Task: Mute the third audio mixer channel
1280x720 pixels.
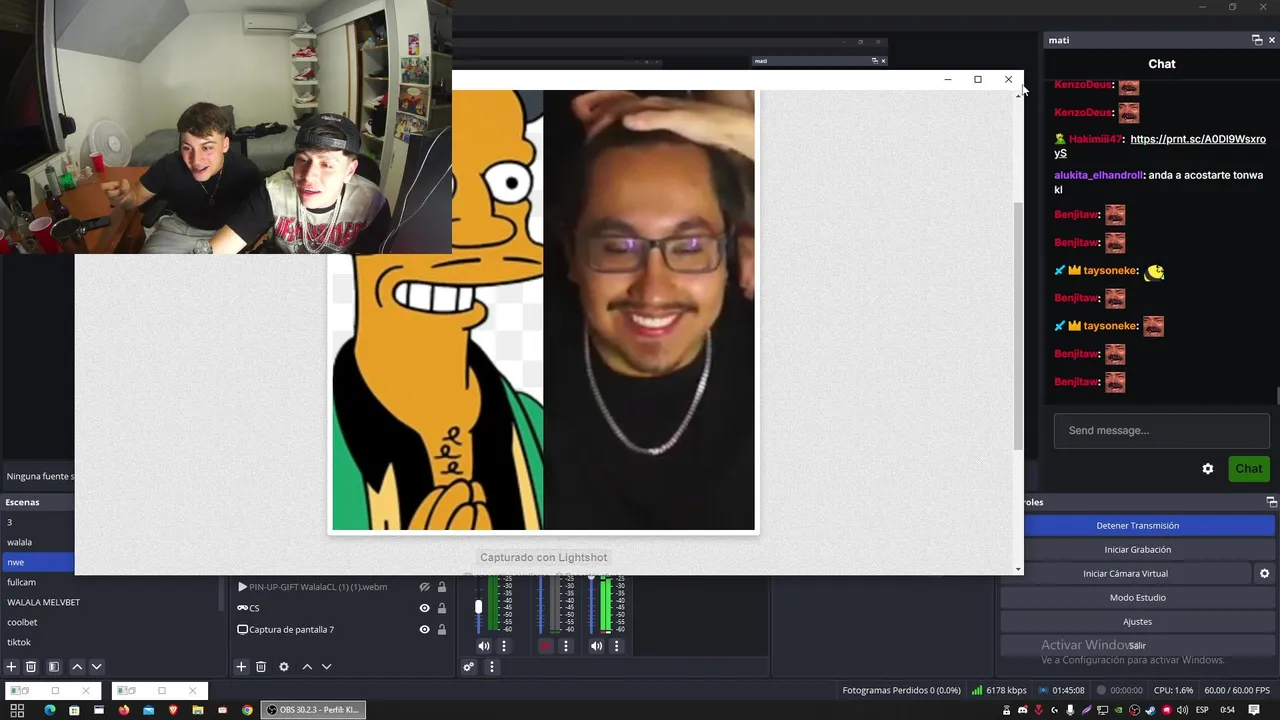Action: pos(596,646)
